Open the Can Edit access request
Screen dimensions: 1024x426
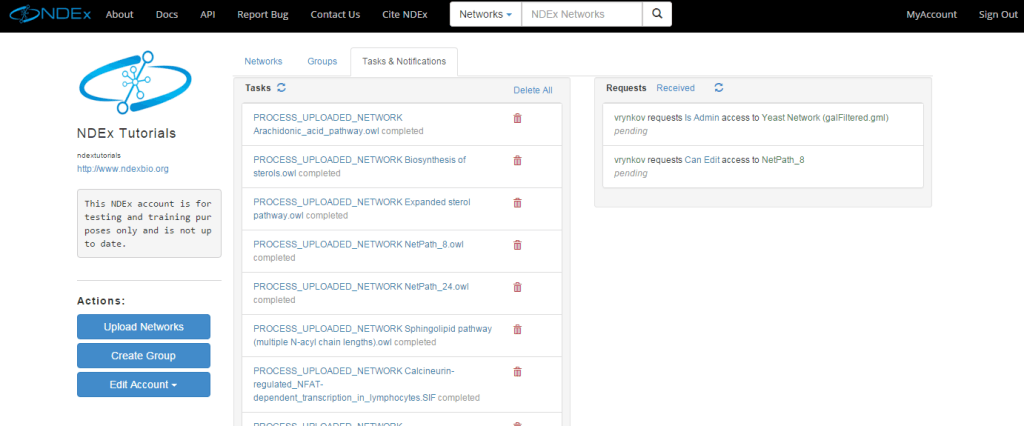click(x=702, y=160)
